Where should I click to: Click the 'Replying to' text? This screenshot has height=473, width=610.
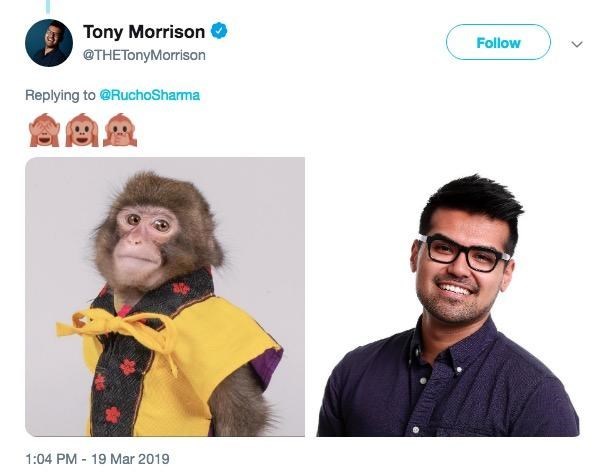point(60,95)
